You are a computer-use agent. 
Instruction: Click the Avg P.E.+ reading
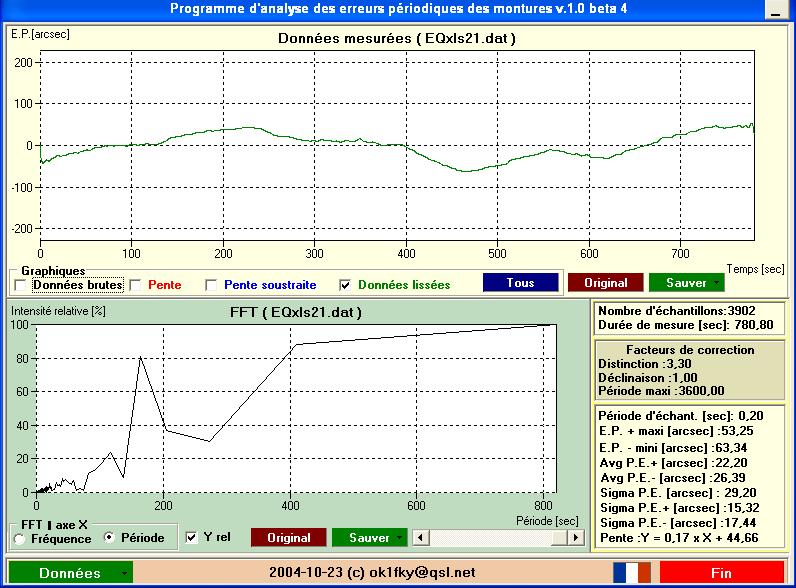click(x=674, y=463)
